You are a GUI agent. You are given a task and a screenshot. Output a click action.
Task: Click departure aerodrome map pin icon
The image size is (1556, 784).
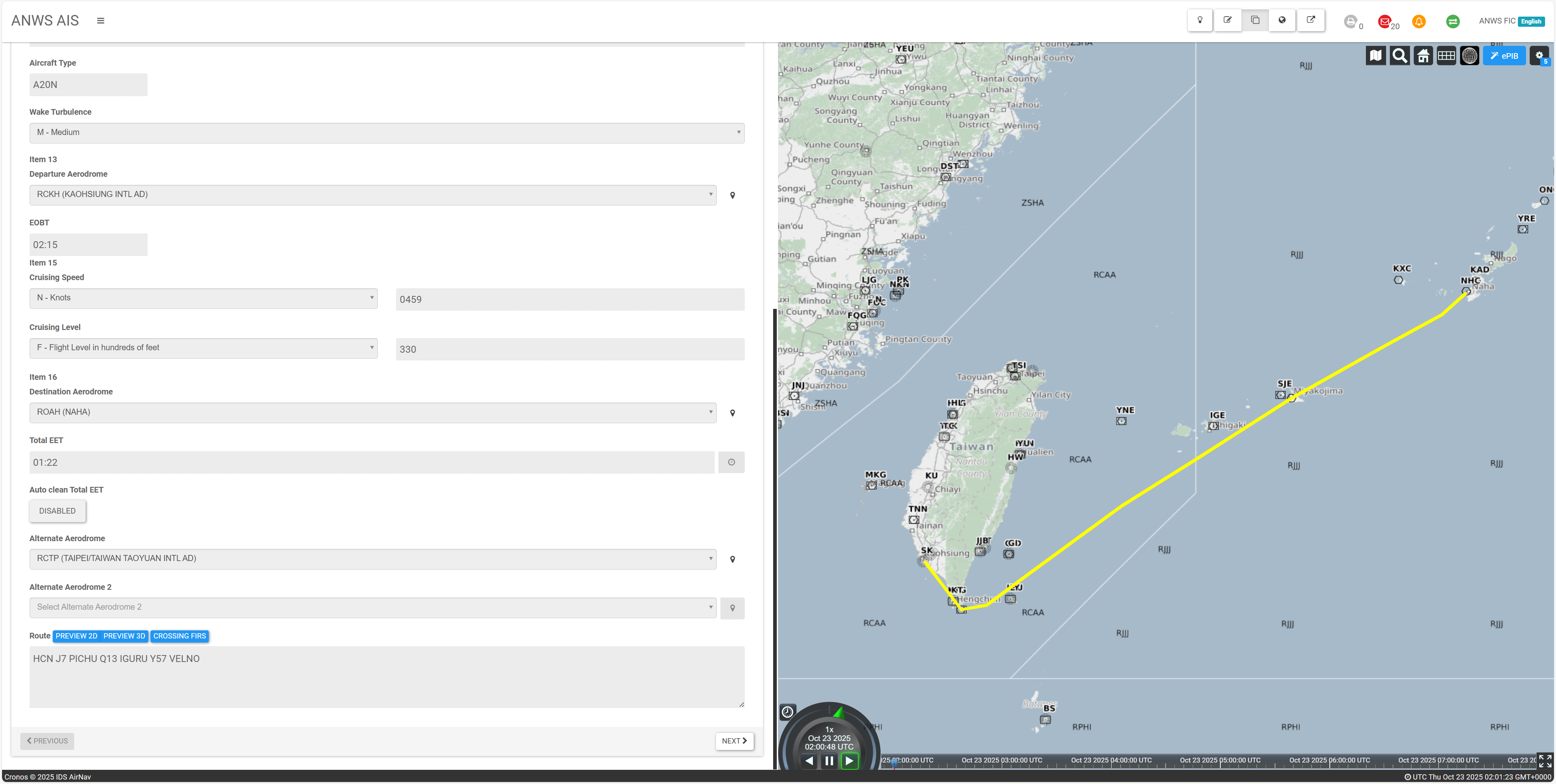pos(732,195)
